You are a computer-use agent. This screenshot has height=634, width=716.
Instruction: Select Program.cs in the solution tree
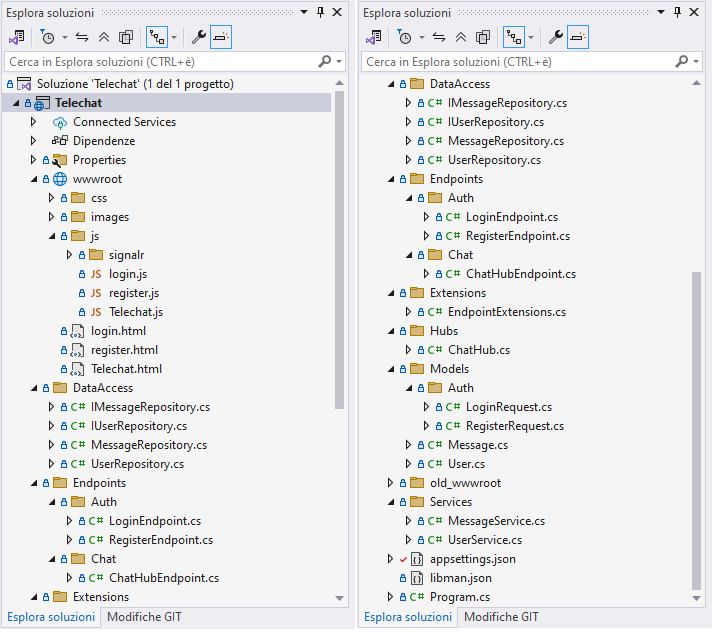tap(457, 597)
